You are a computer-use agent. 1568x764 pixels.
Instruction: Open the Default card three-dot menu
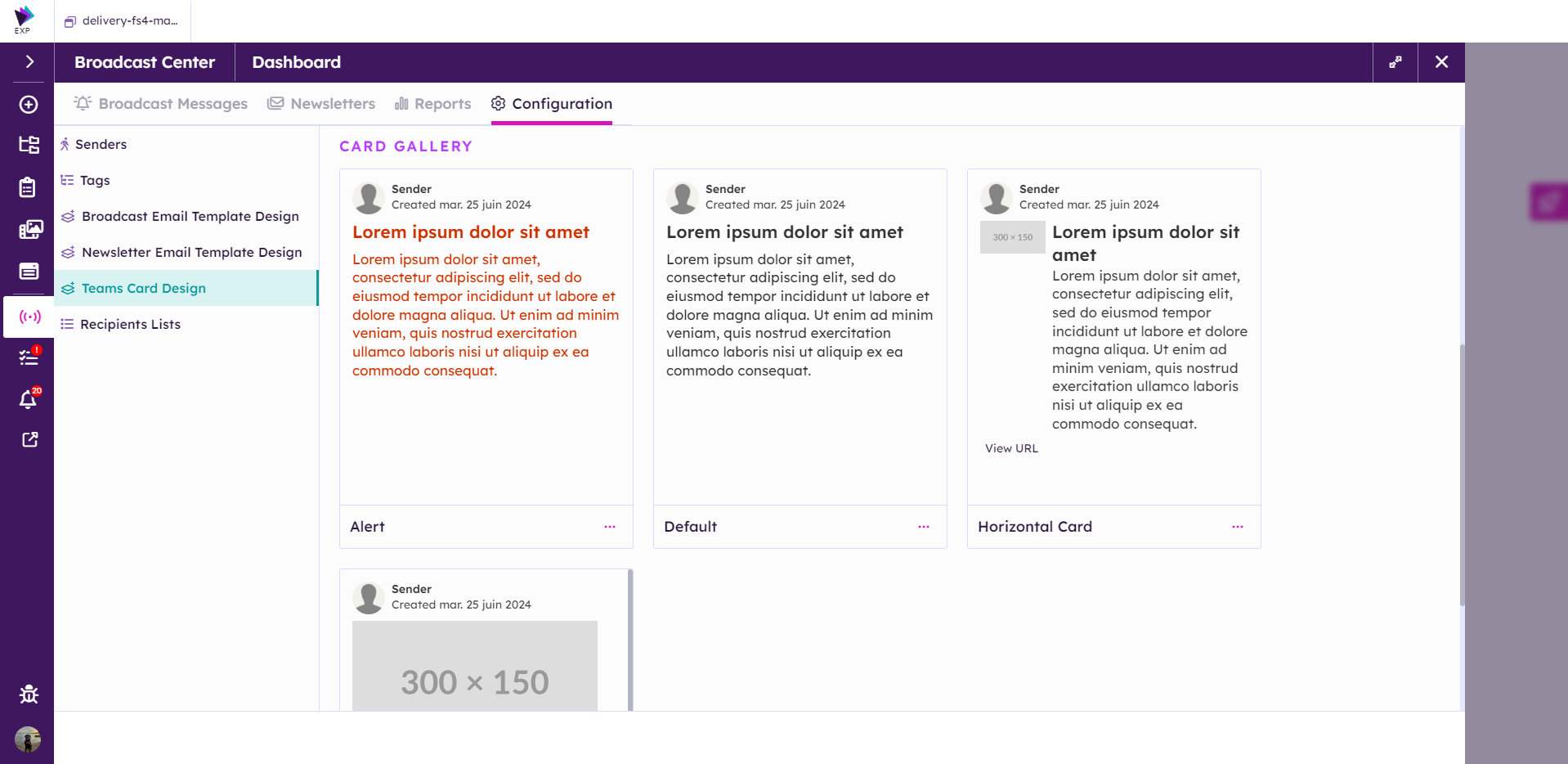tap(923, 527)
